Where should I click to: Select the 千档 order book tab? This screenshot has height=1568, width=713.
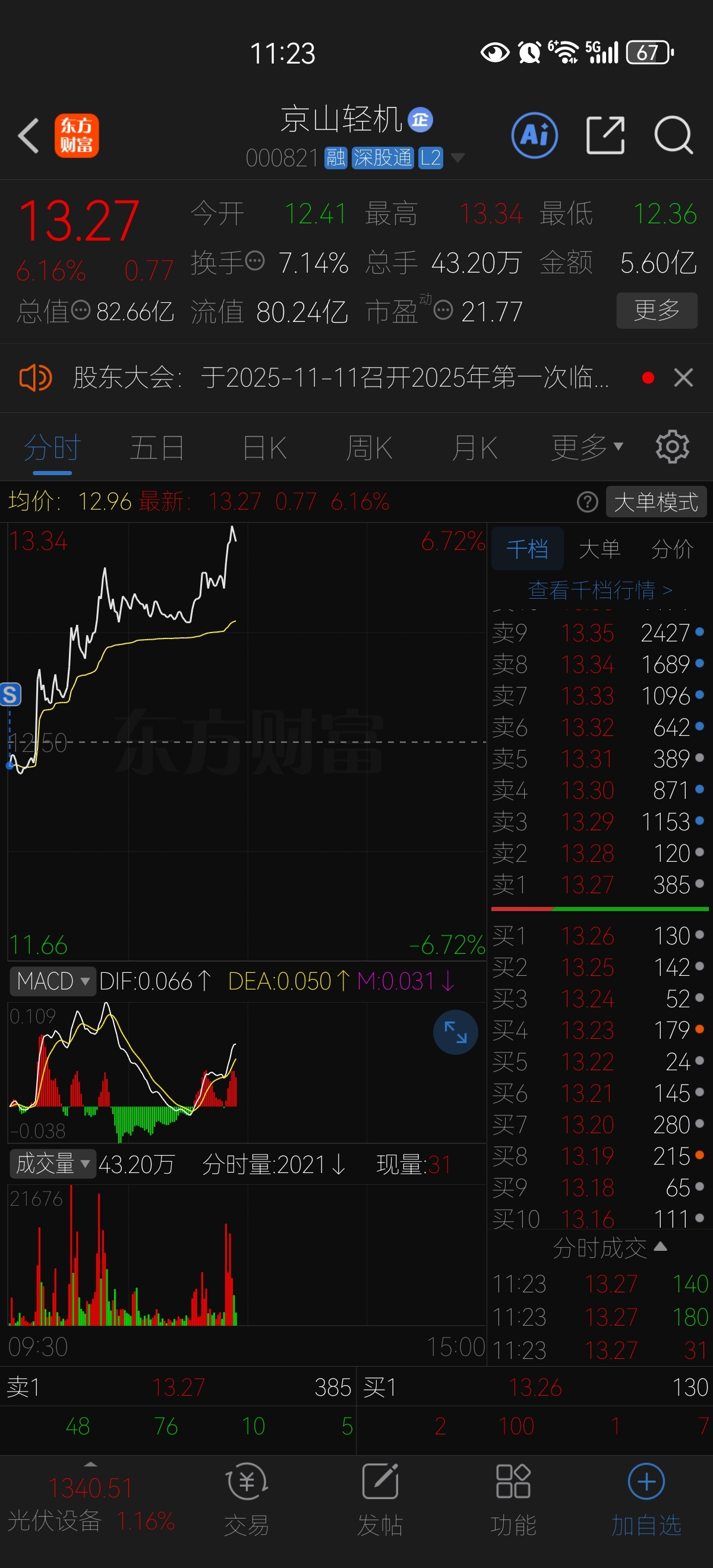[x=527, y=549]
